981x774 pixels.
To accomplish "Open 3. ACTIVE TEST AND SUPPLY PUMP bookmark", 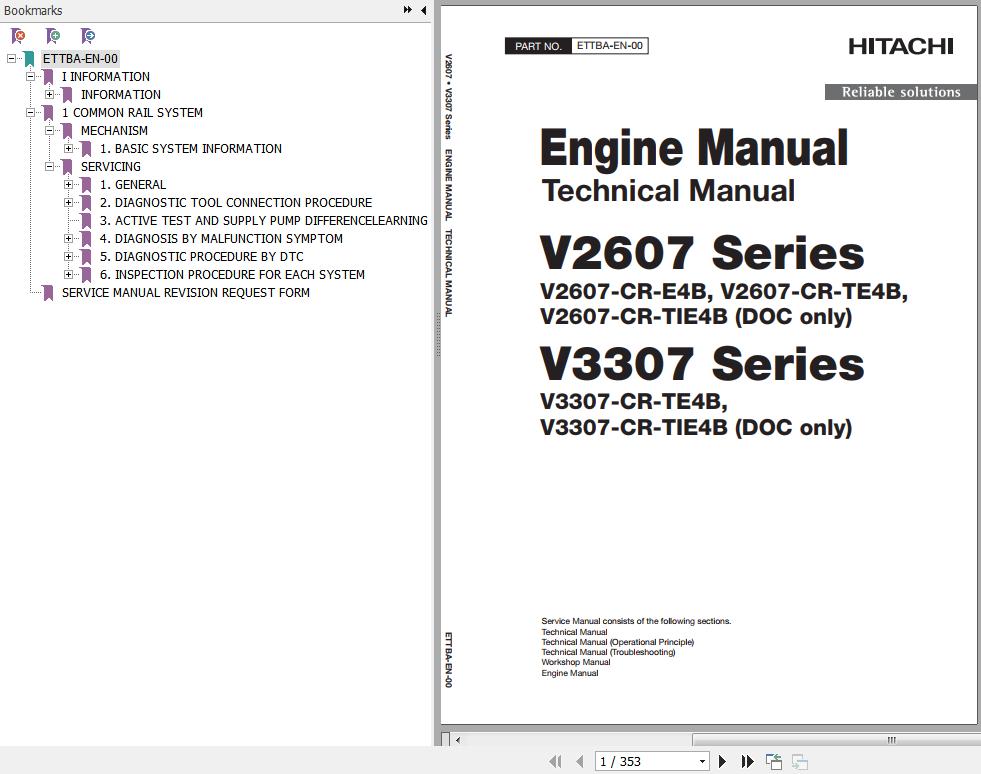I will (x=263, y=221).
